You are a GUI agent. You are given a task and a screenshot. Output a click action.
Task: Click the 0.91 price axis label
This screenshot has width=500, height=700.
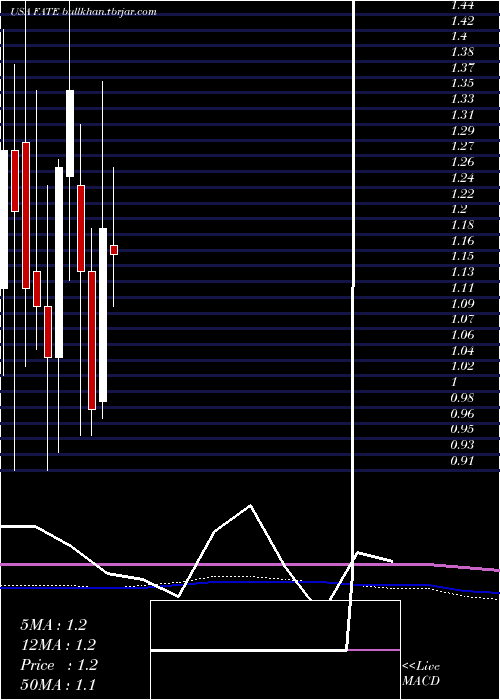point(462,461)
